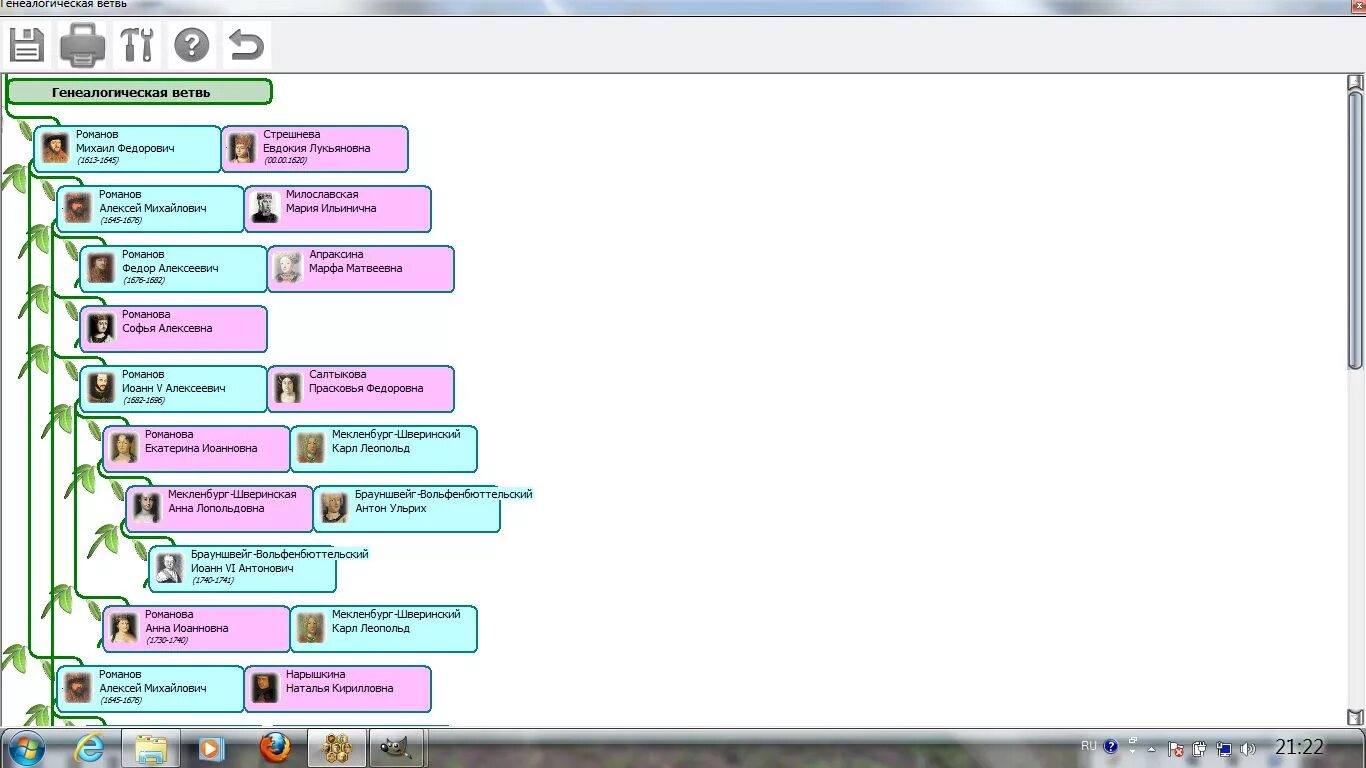
Task: Click portrait of Марфа Матвеевна
Action: [288, 268]
